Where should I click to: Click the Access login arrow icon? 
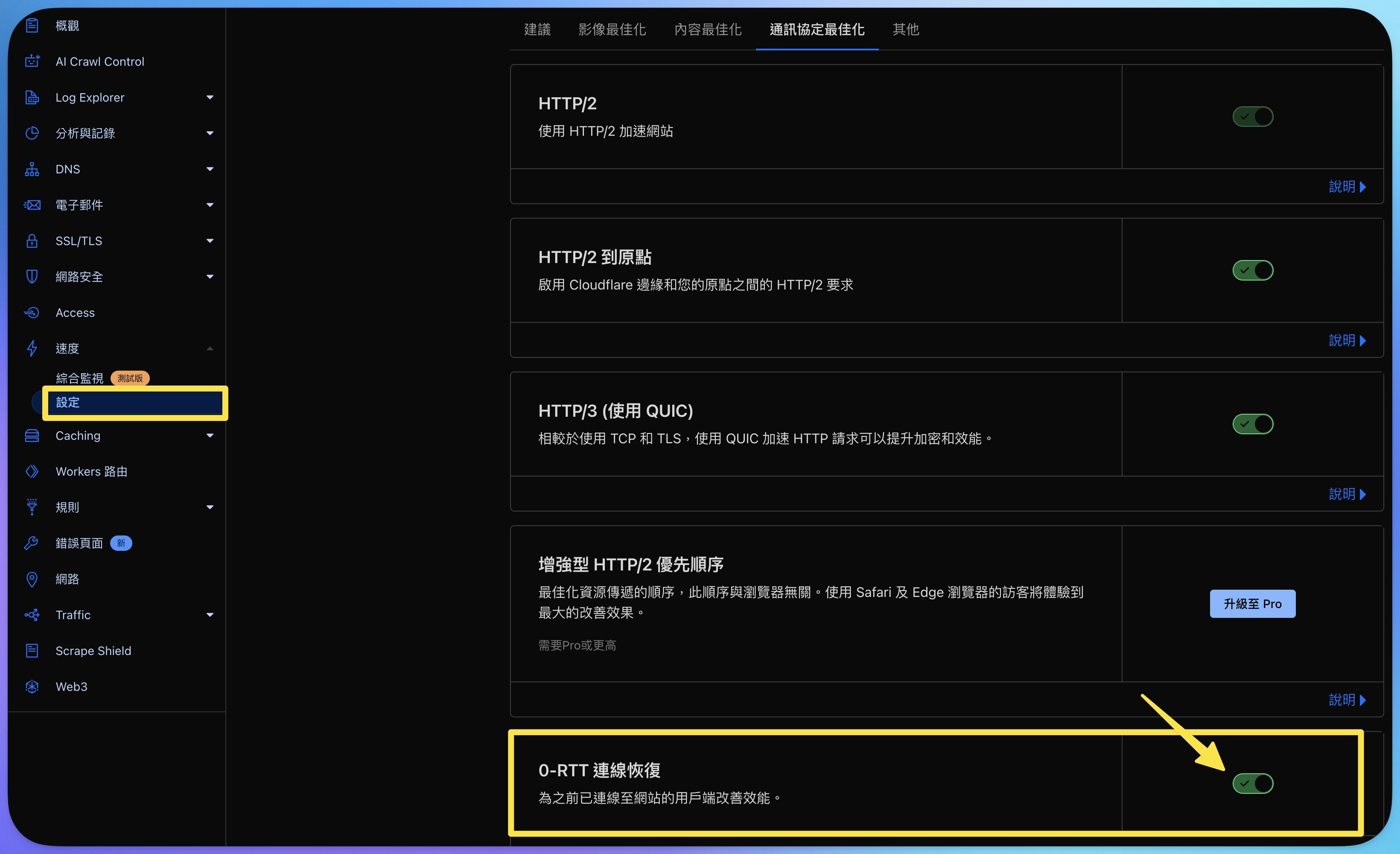pyautogui.click(x=32, y=313)
